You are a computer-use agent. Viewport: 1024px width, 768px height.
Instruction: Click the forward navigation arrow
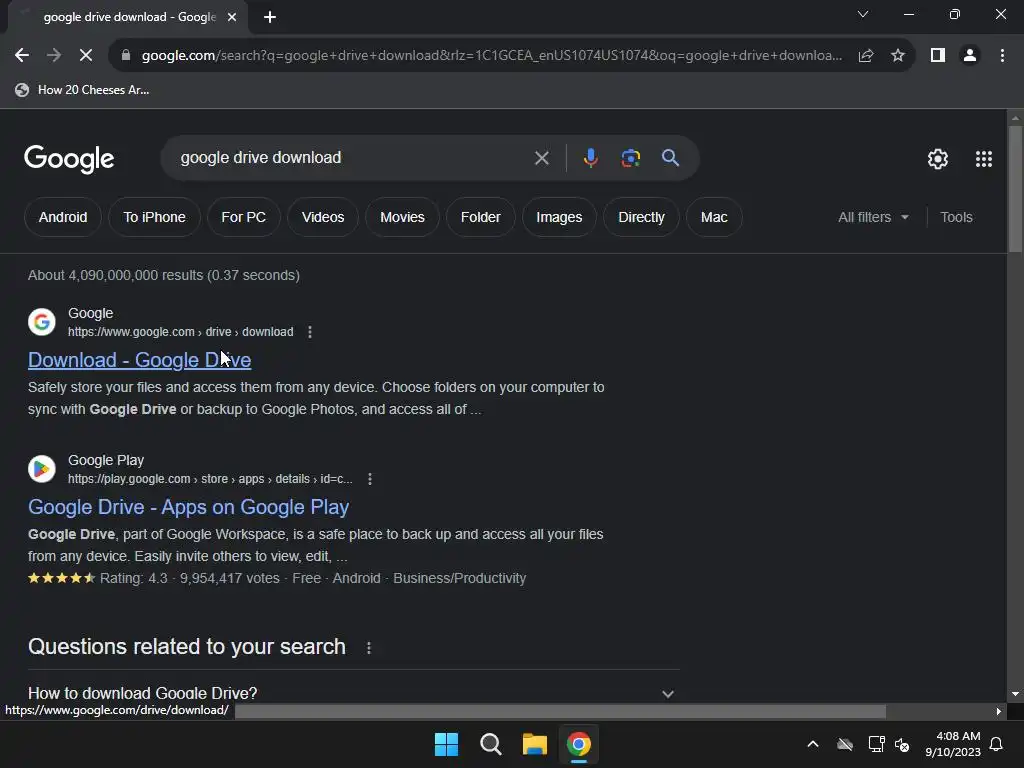coord(54,56)
